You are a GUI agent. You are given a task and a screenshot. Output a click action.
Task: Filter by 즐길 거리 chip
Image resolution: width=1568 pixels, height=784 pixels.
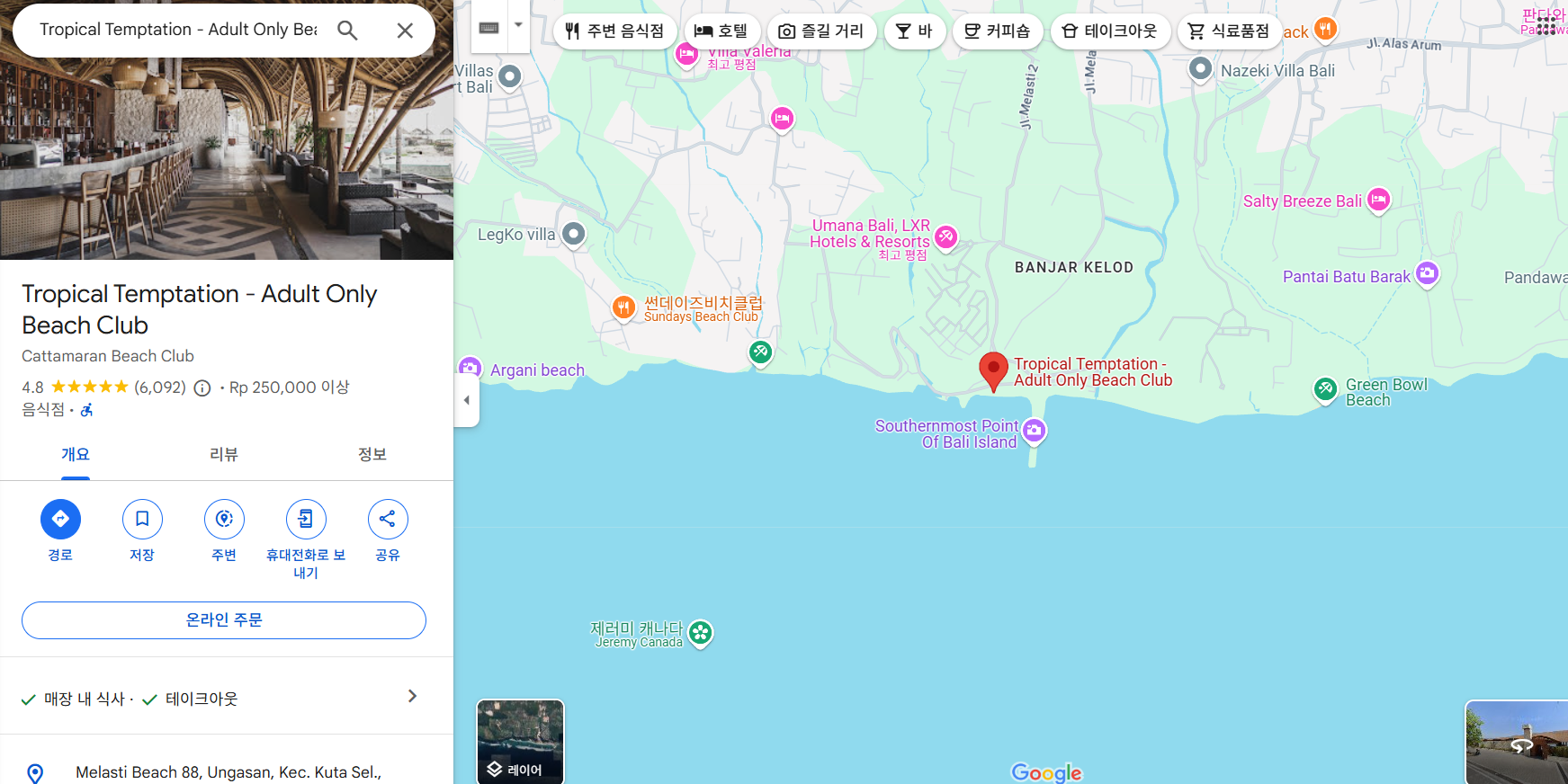pyautogui.click(x=821, y=31)
